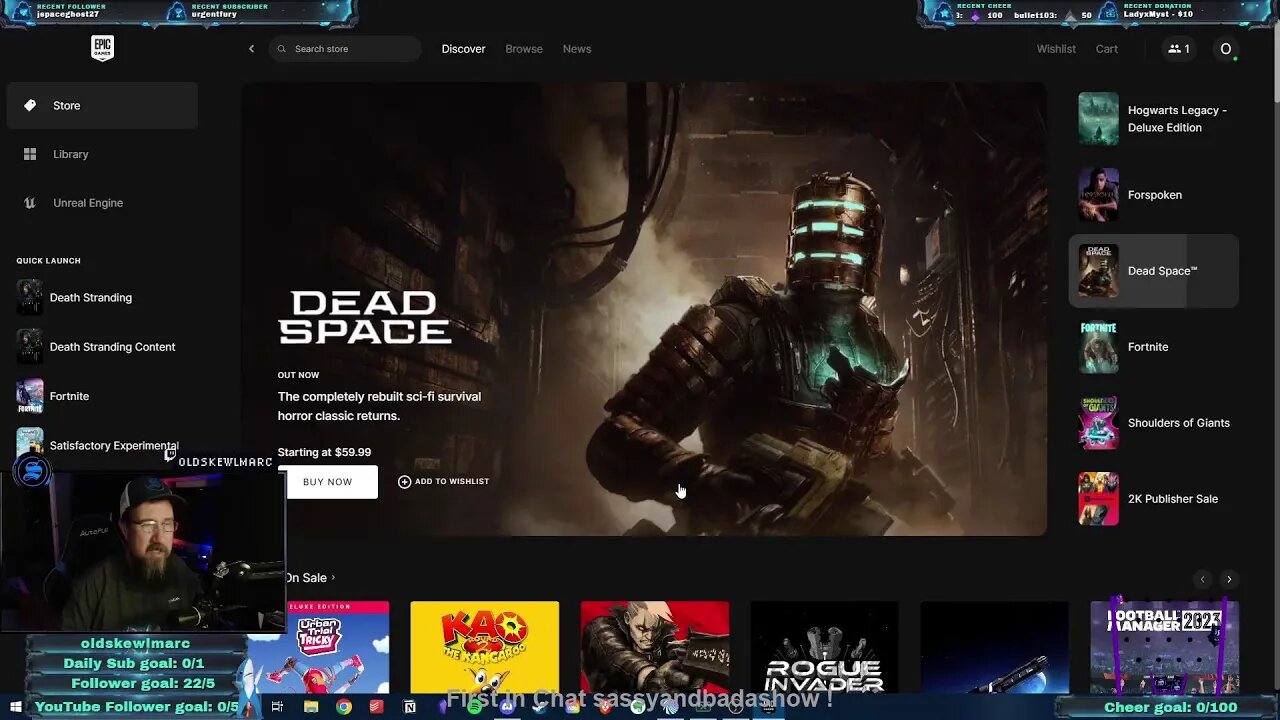1280x720 pixels.
Task: Open Notion from taskbar
Action: (409, 707)
